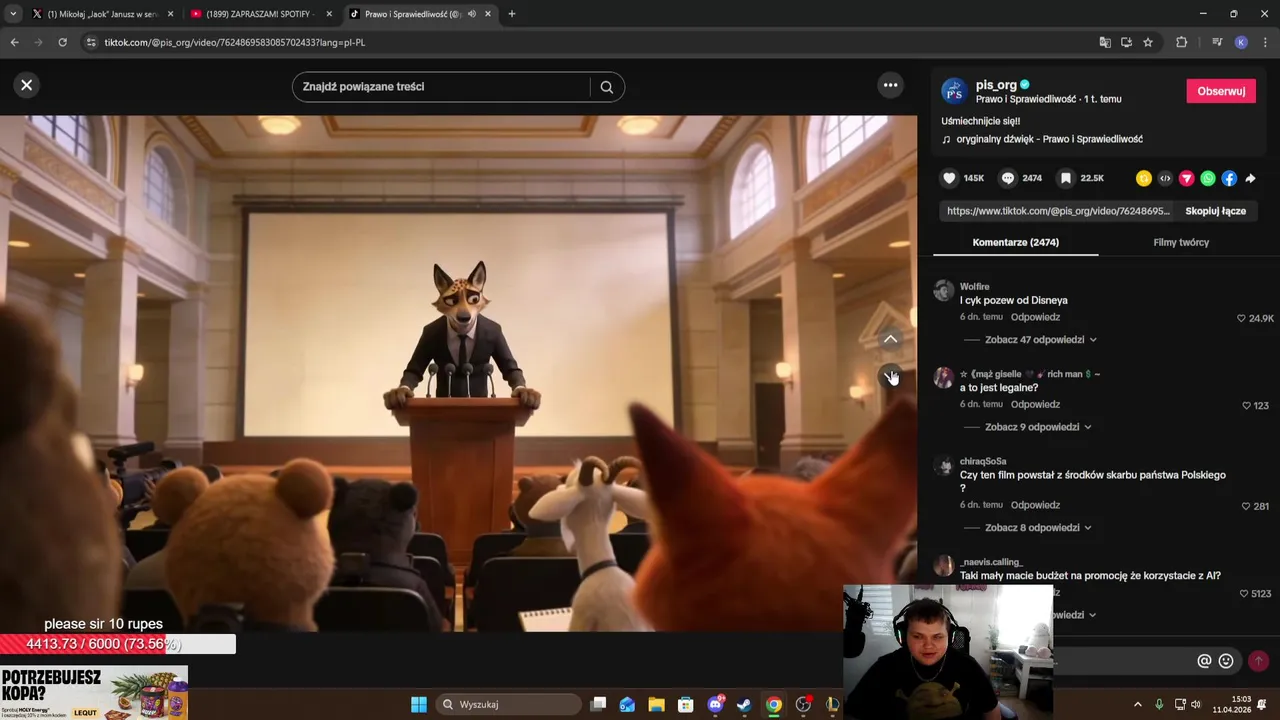The height and width of the screenshot is (720, 1280).
Task: Open Discord from the taskbar
Action: [x=715, y=704]
